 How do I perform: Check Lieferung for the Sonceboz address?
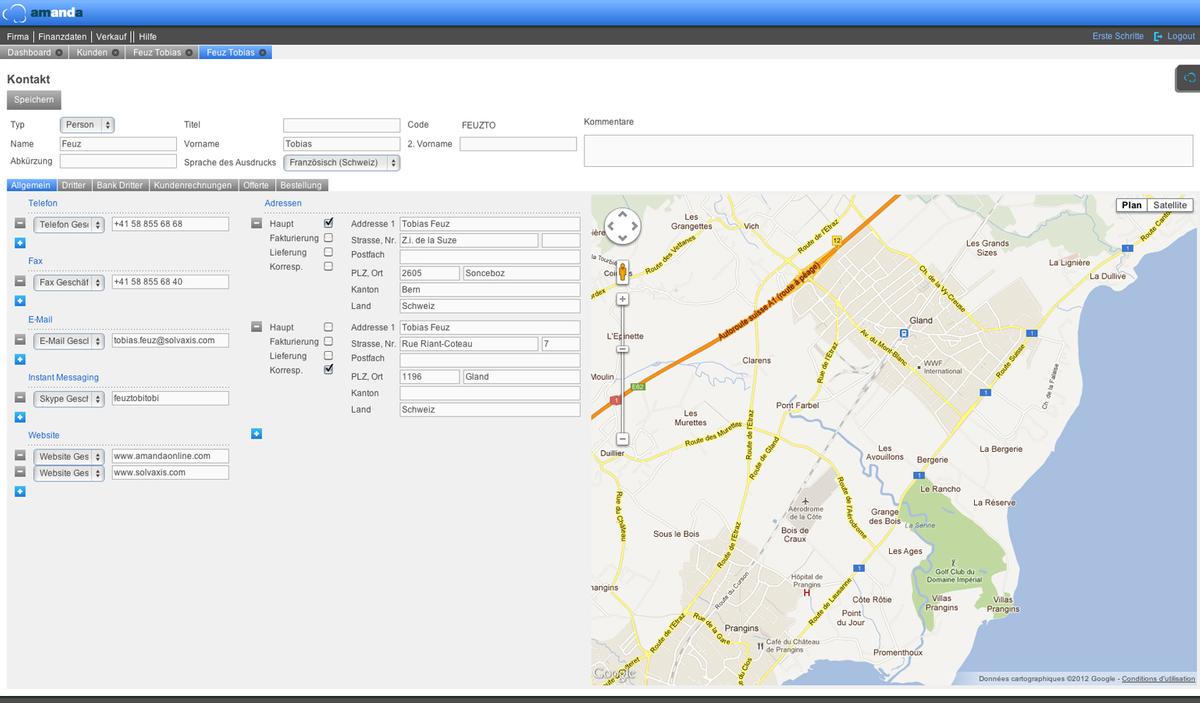coord(328,252)
